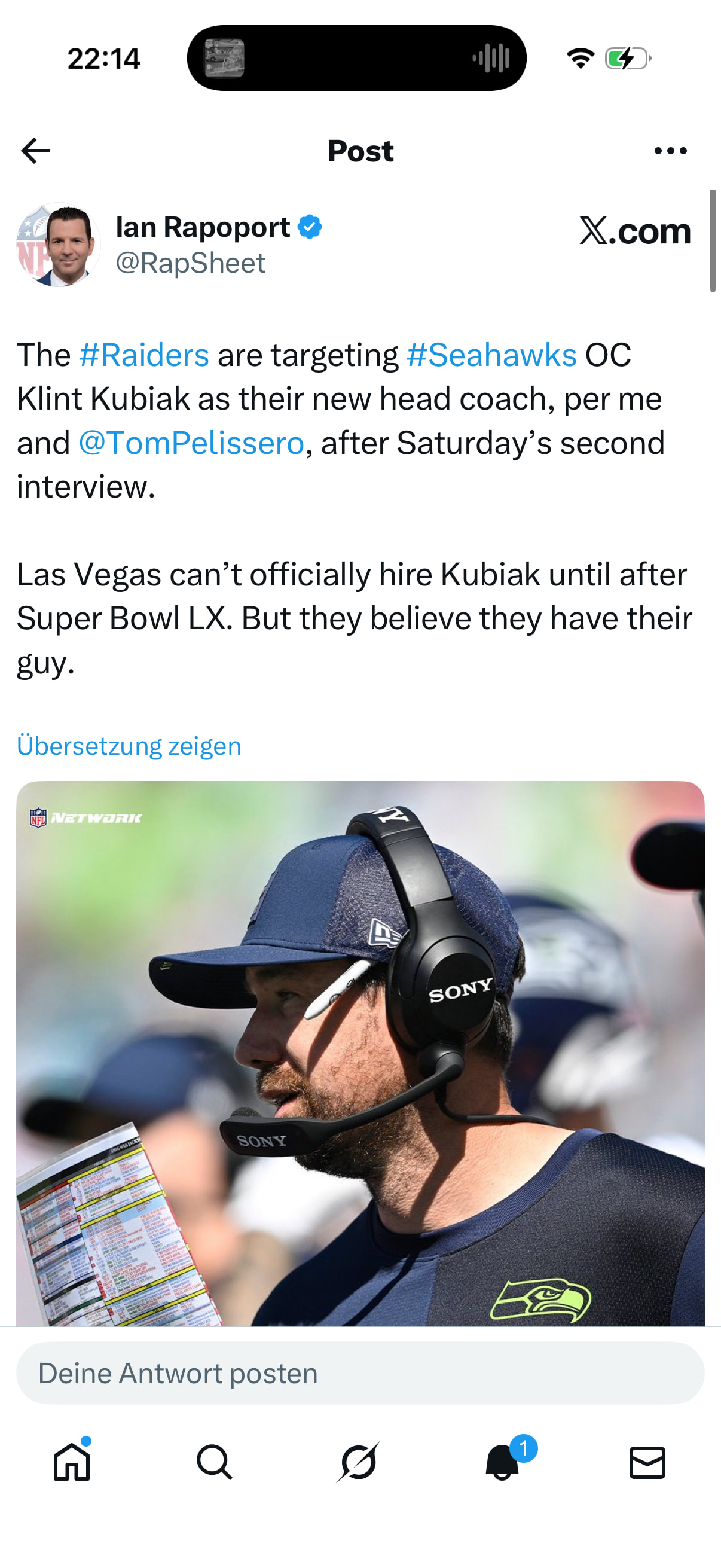Open the Seahawks coach photo
This screenshot has width=721, height=1568.
pos(360,1053)
